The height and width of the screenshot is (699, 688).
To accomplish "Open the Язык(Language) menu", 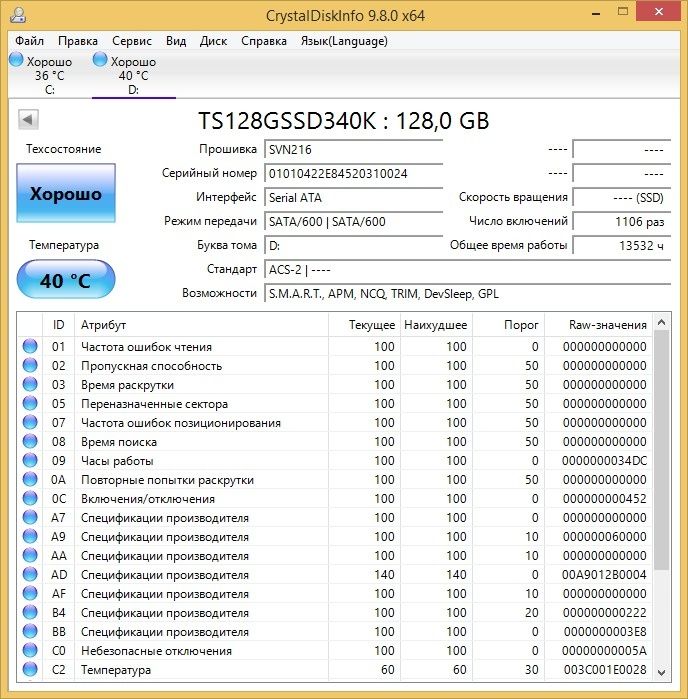I will [x=344, y=41].
